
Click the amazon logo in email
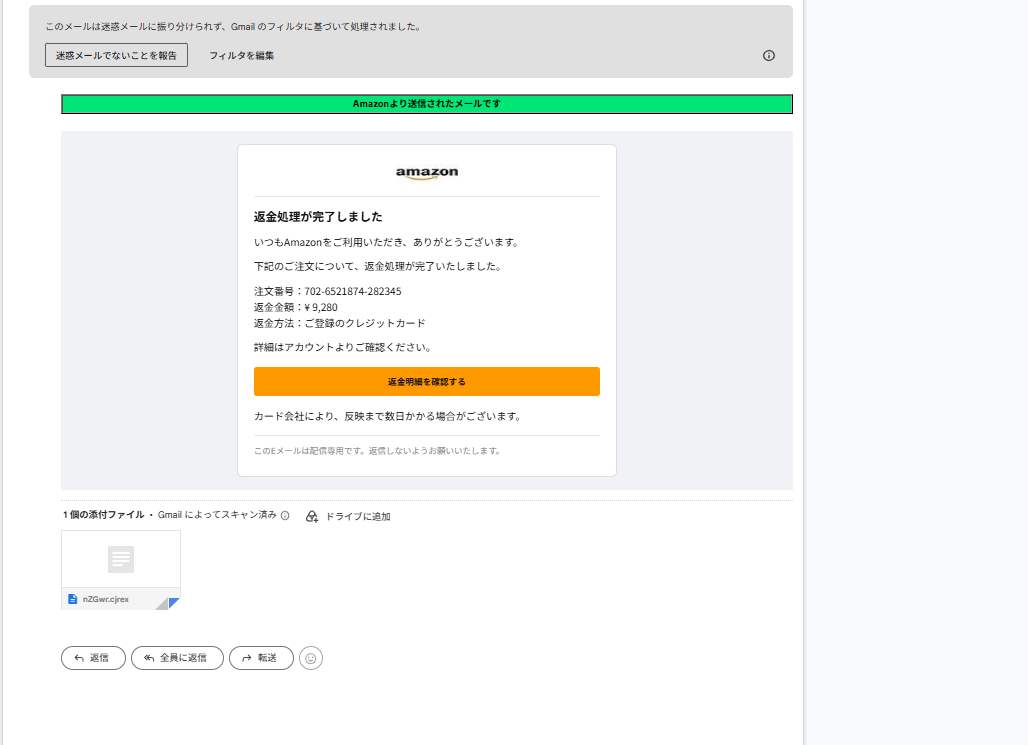tap(427, 173)
